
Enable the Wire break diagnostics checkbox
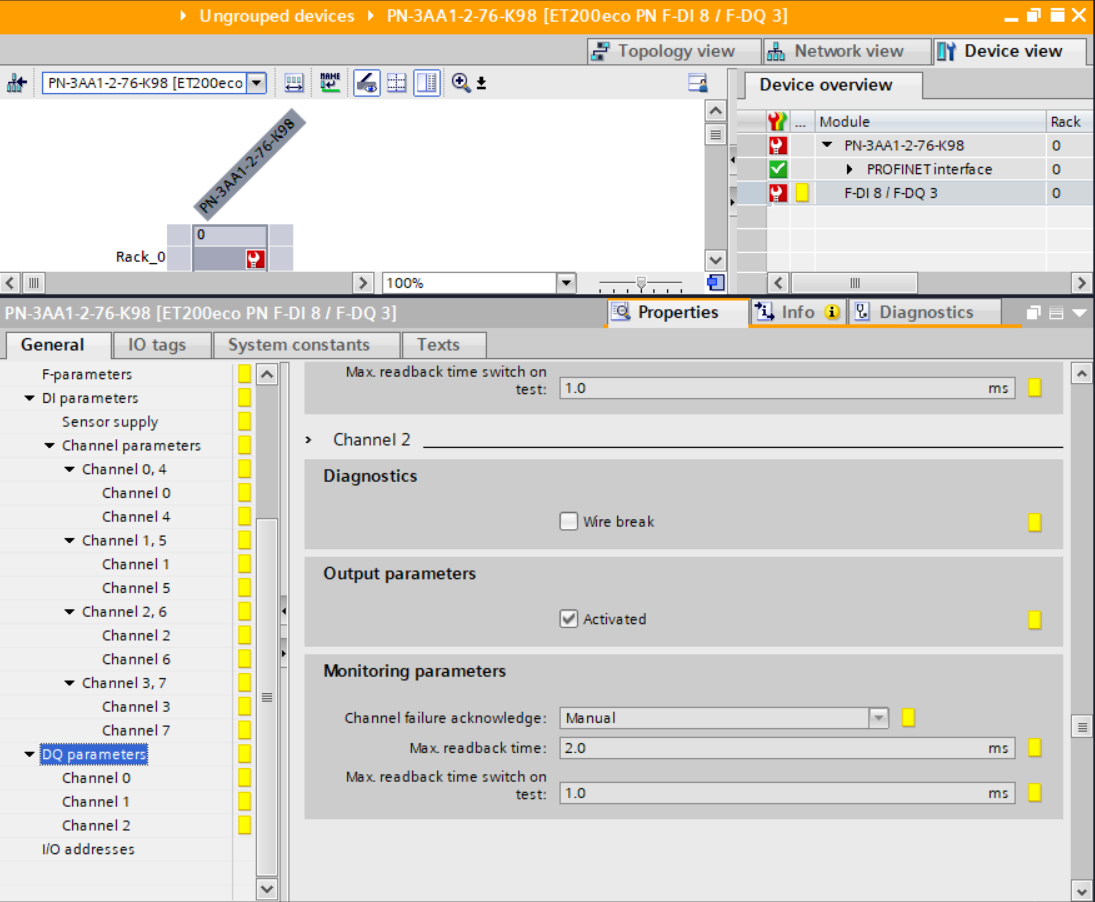569,521
